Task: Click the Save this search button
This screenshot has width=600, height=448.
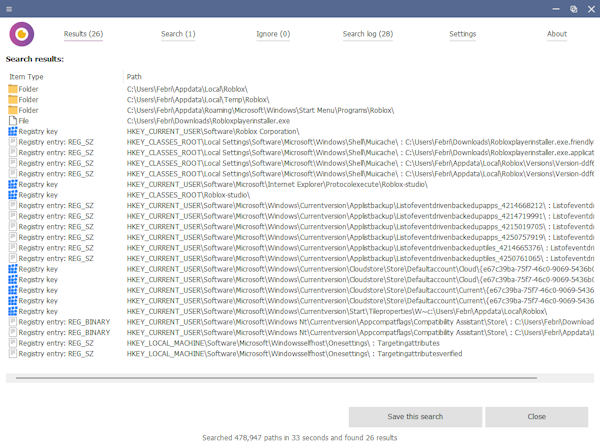Action: (x=415, y=417)
